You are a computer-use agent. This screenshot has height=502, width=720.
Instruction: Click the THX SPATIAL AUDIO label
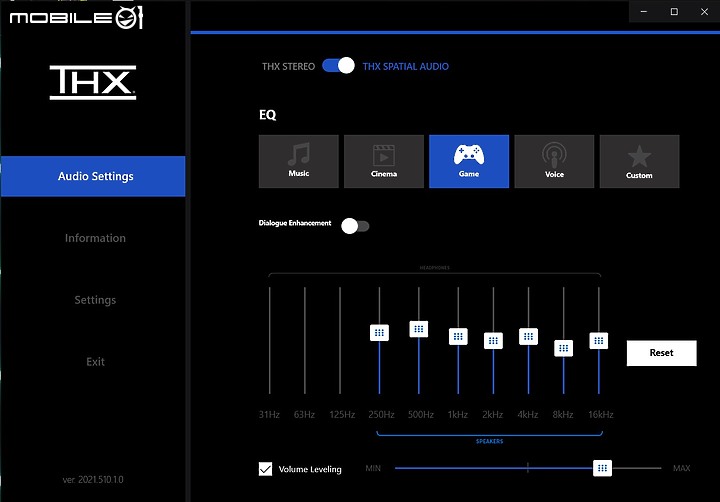click(405, 67)
